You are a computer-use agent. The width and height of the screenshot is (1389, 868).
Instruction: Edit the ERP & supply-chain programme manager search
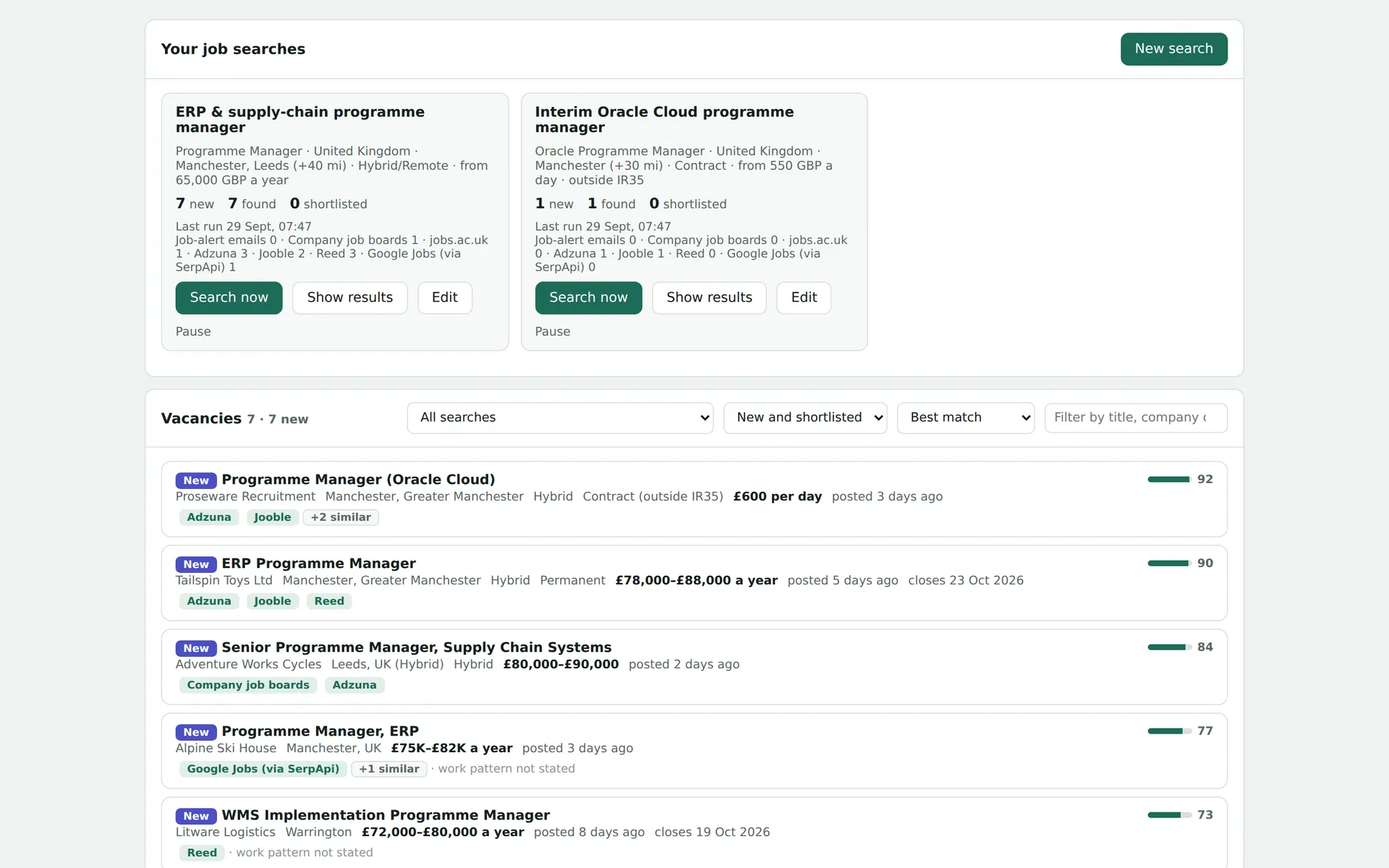[x=445, y=297]
